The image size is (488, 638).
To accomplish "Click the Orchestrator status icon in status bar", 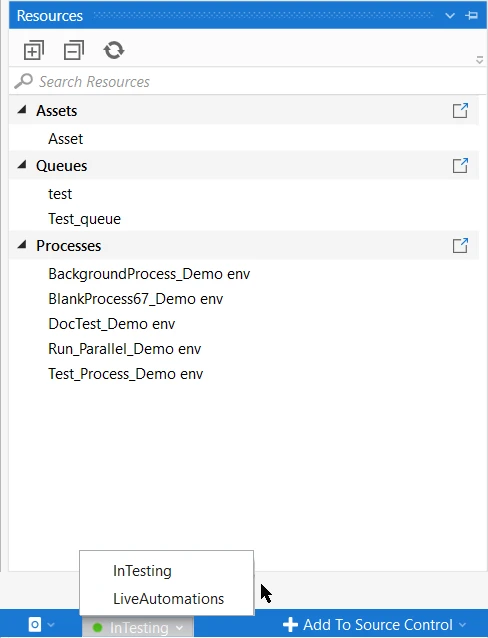I will 35,624.
